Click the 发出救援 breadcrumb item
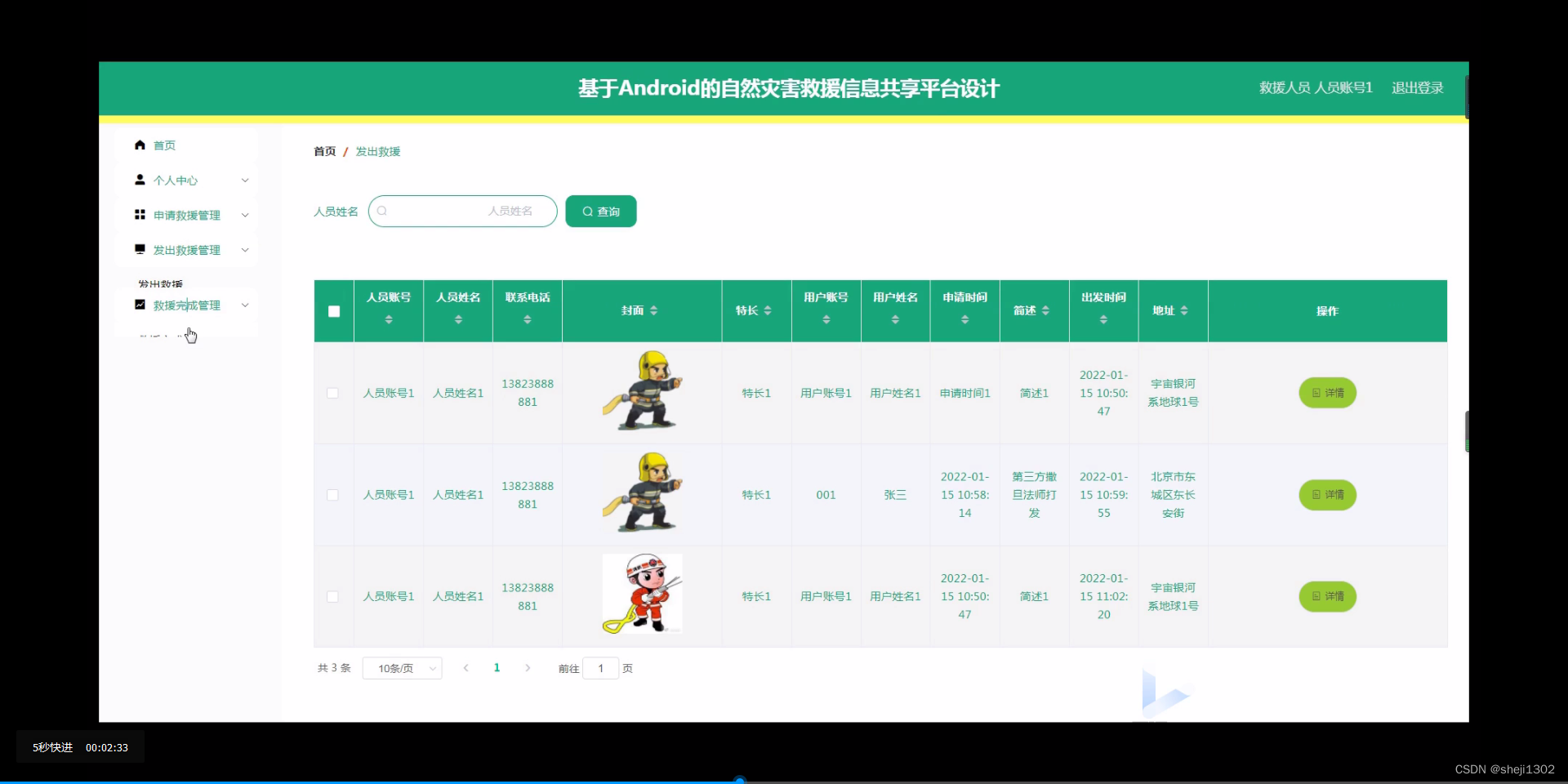The height and width of the screenshot is (784, 1568). click(x=377, y=151)
